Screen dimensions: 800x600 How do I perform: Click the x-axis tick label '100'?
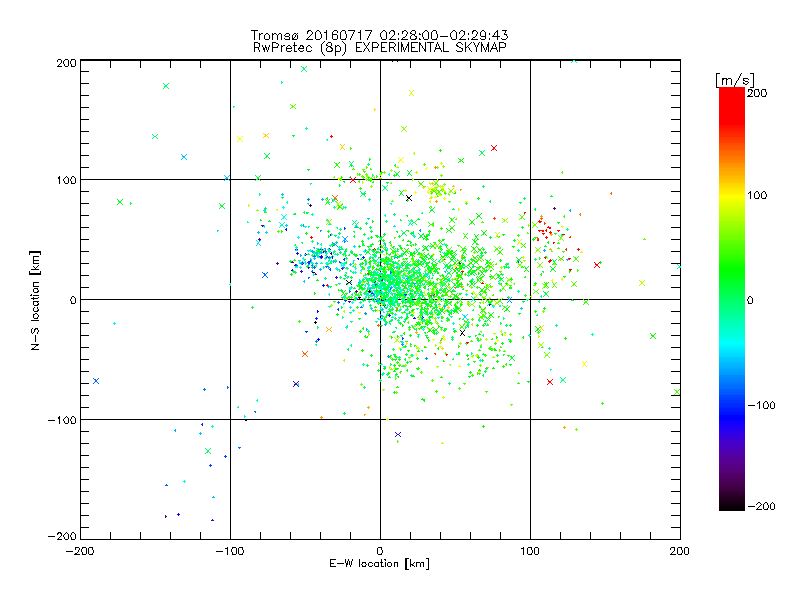pos(530,551)
